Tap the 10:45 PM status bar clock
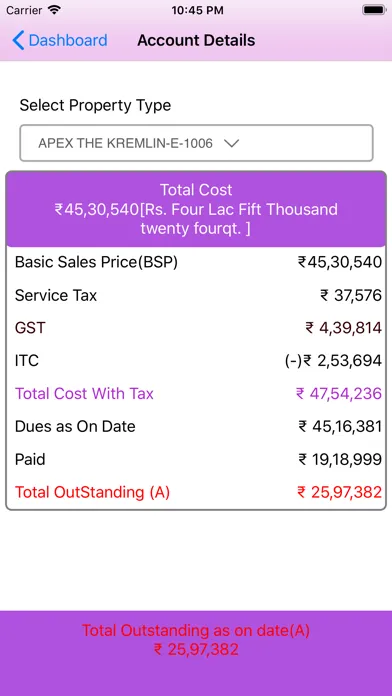392x696 pixels. [196, 10]
